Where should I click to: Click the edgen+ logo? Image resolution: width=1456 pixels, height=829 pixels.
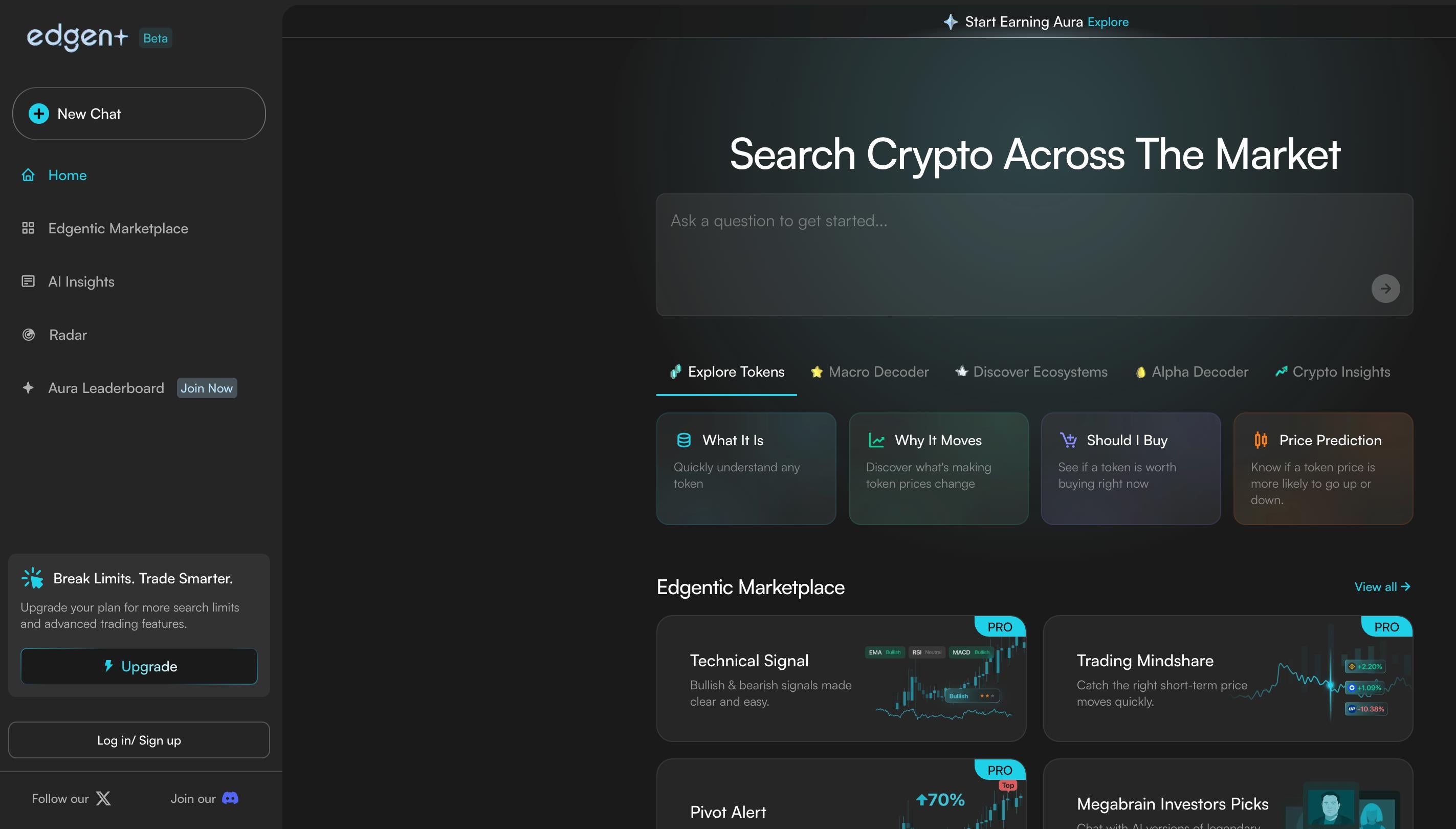tap(77, 37)
